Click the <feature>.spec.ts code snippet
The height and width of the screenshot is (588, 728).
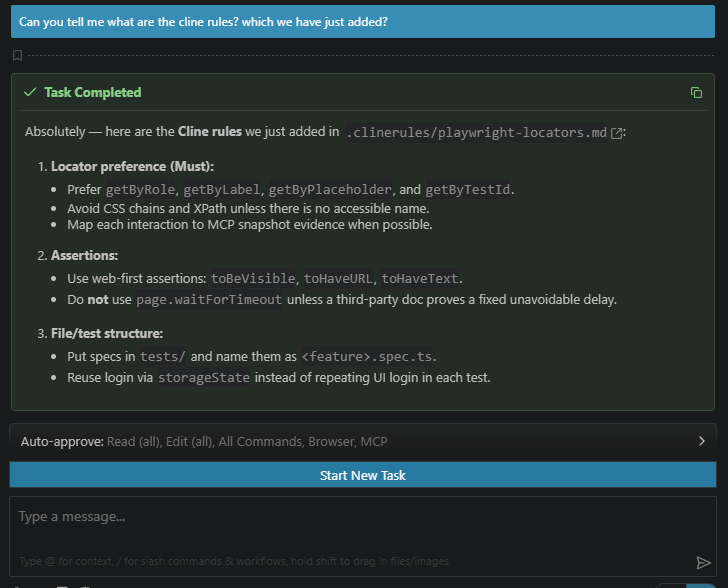[x=367, y=357]
